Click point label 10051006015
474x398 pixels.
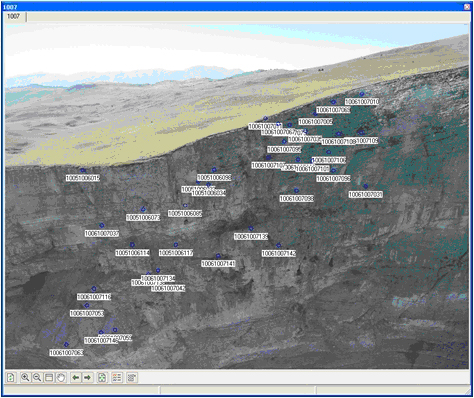pos(83,178)
